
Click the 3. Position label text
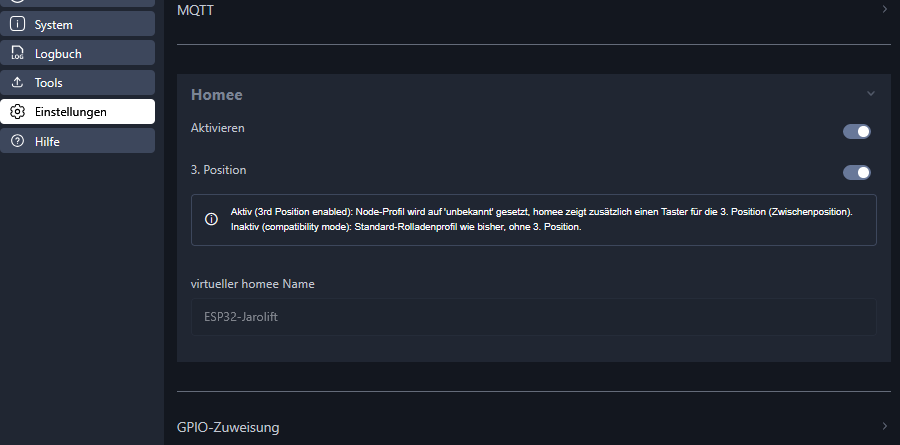coord(218,170)
